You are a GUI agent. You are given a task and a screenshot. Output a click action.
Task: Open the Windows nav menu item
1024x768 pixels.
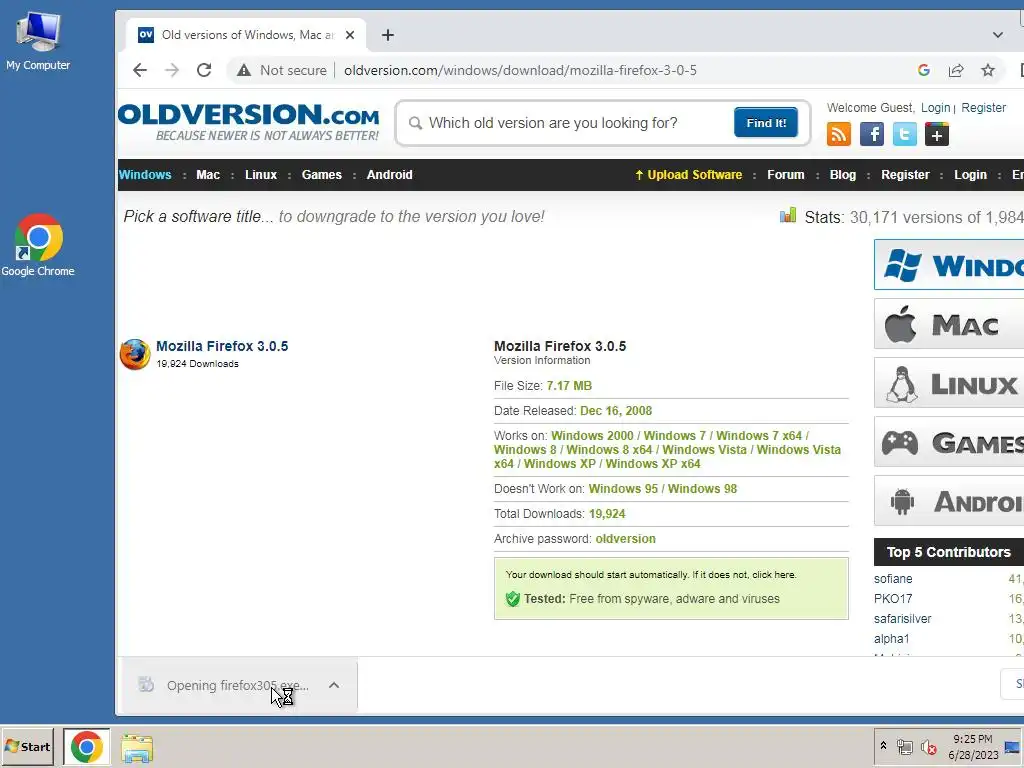click(x=145, y=174)
